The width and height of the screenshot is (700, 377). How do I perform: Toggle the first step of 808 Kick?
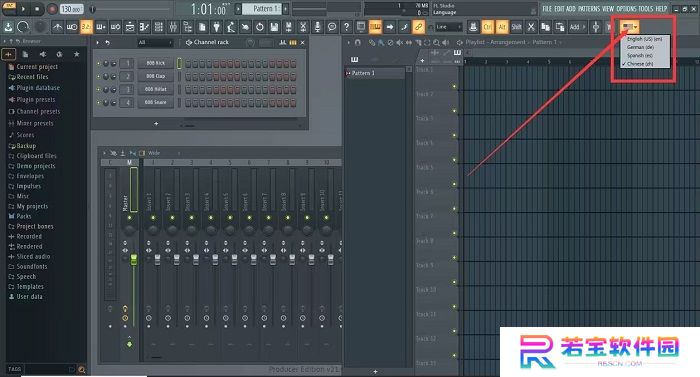pos(188,63)
